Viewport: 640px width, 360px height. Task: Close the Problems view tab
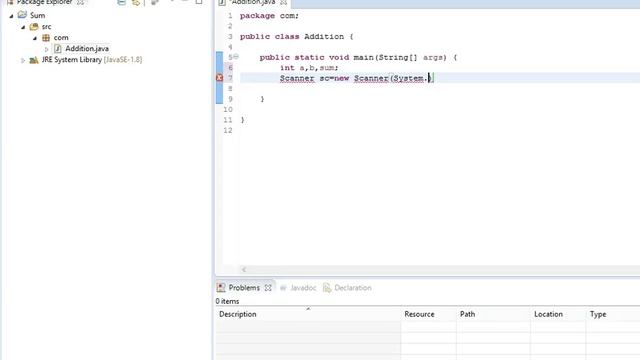coord(268,288)
